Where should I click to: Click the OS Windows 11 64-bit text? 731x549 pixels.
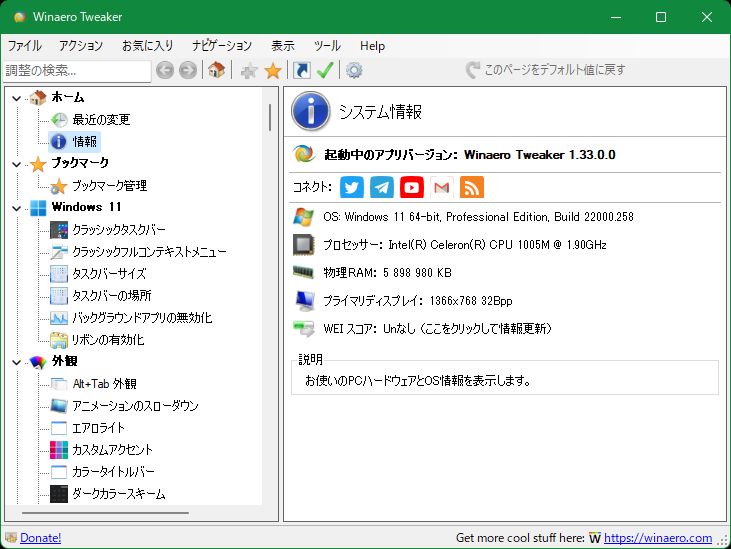[478, 217]
